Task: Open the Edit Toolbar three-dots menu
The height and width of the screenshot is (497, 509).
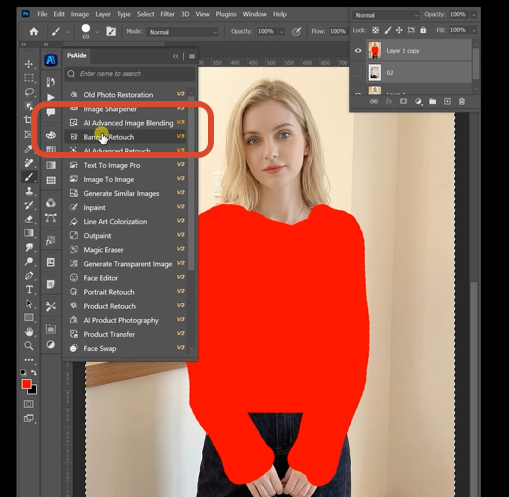Action: pyautogui.click(x=29, y=360)
